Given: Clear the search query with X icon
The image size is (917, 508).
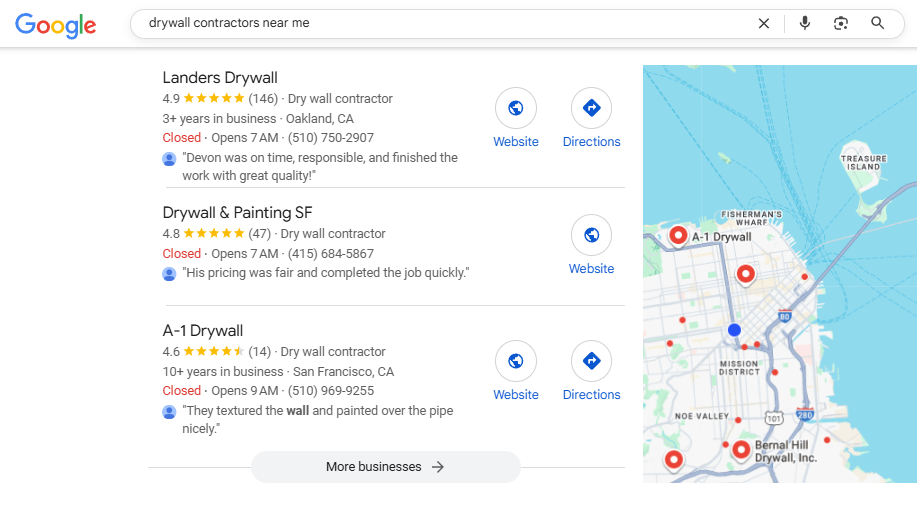Looking at the screenshot, I should pos(764,23).
